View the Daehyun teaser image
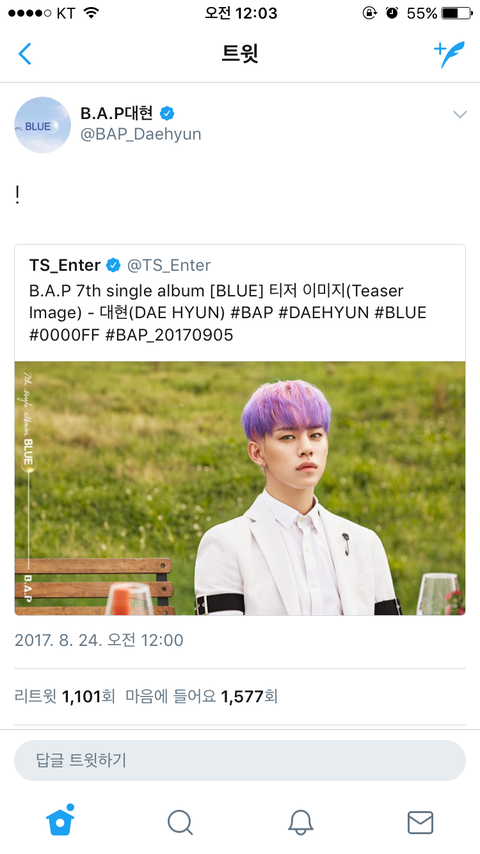Screen dimensions: 480x854 (240, 489)
